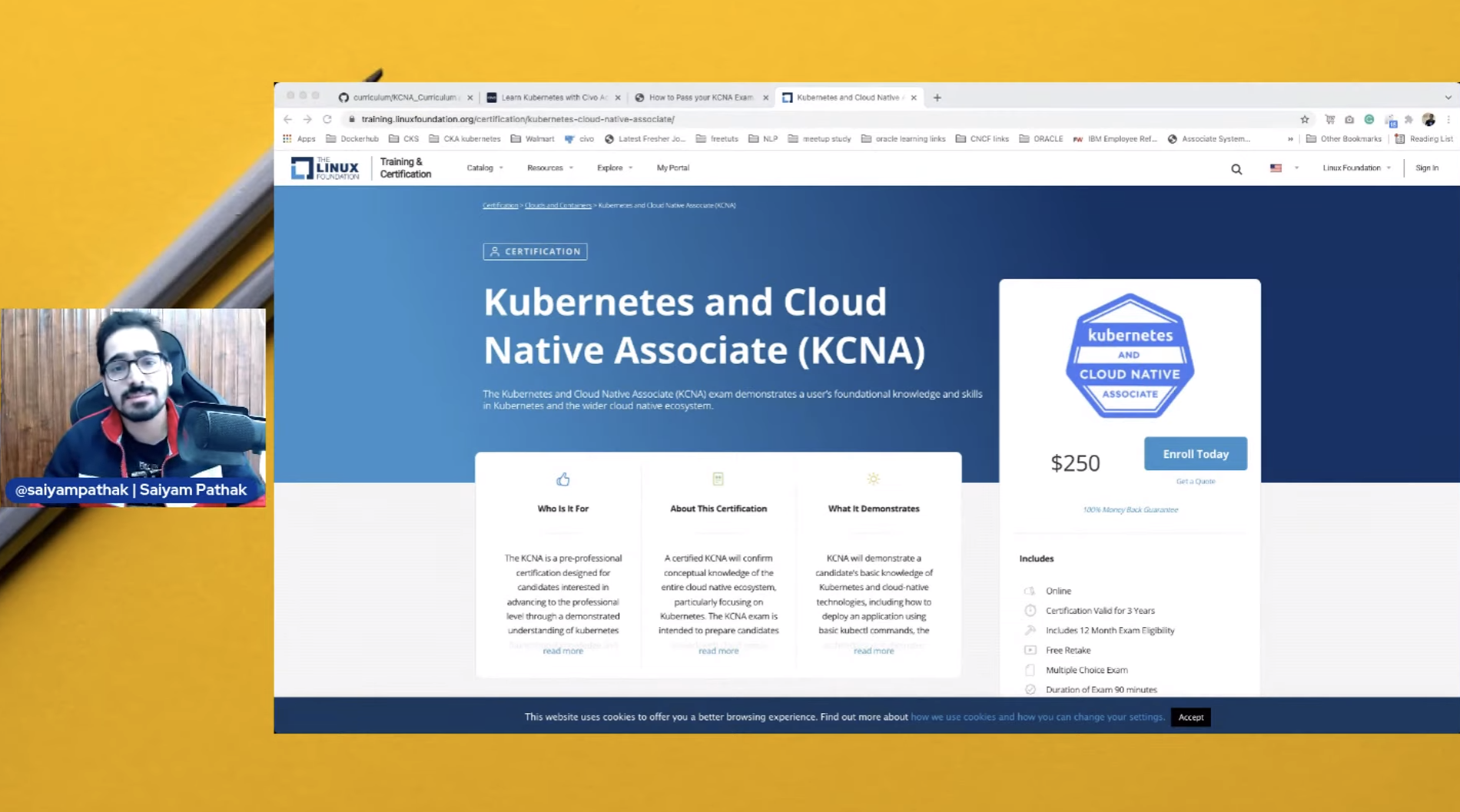
Task: Open the Associate System bookmark
Action: tap(1209, 139)
